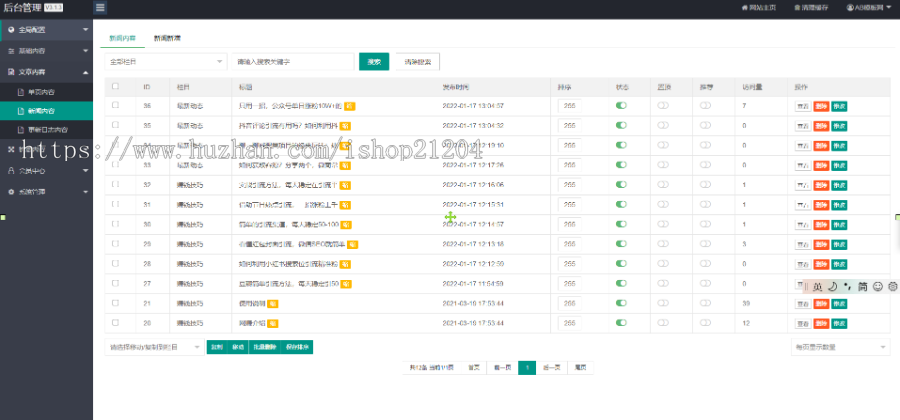Toggle the pin-to-top switch for ID 29
Viewport: 900px width, 420px height.
coord(663,244)
